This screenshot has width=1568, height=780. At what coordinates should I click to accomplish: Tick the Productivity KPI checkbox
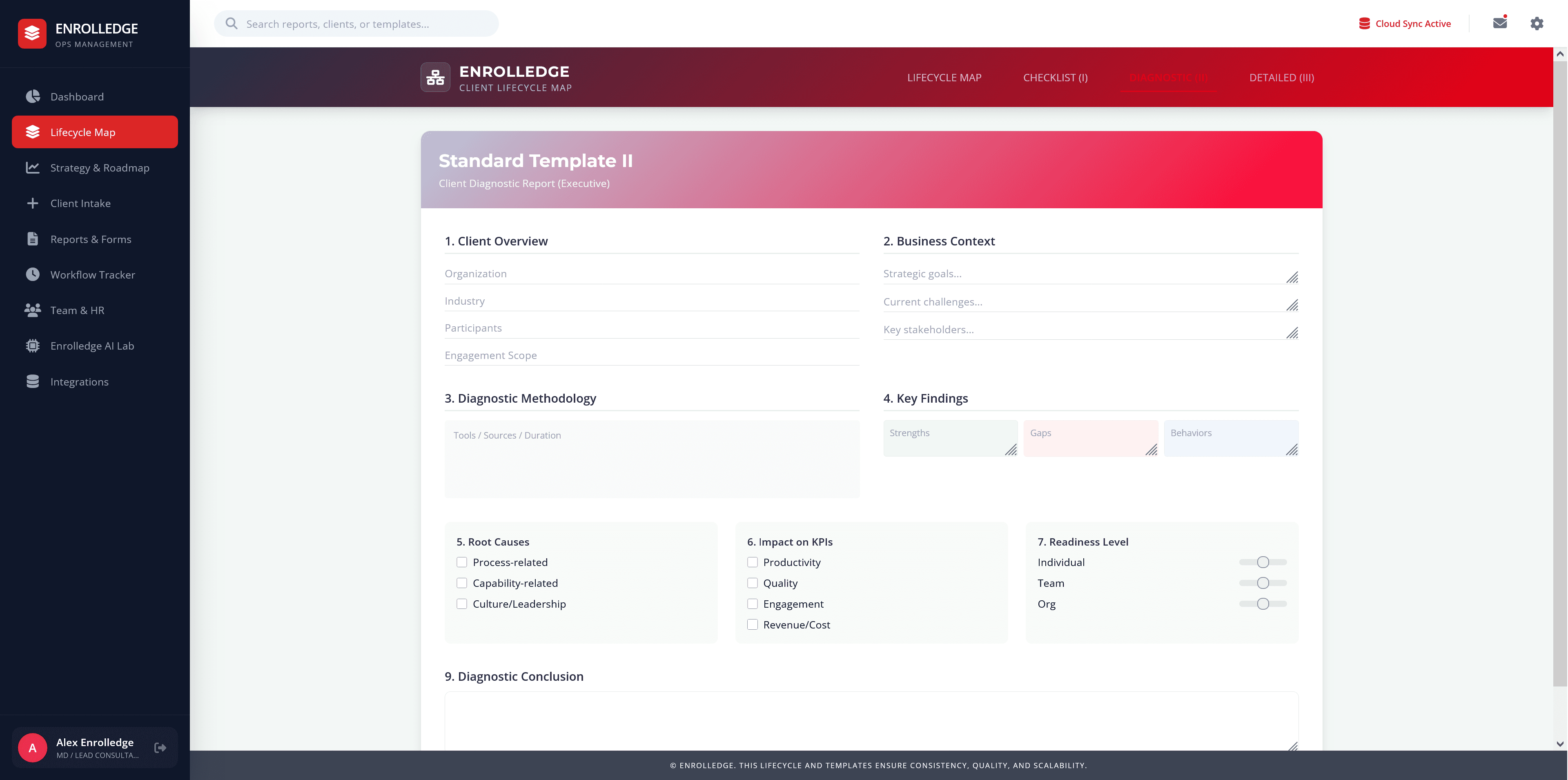752,562
